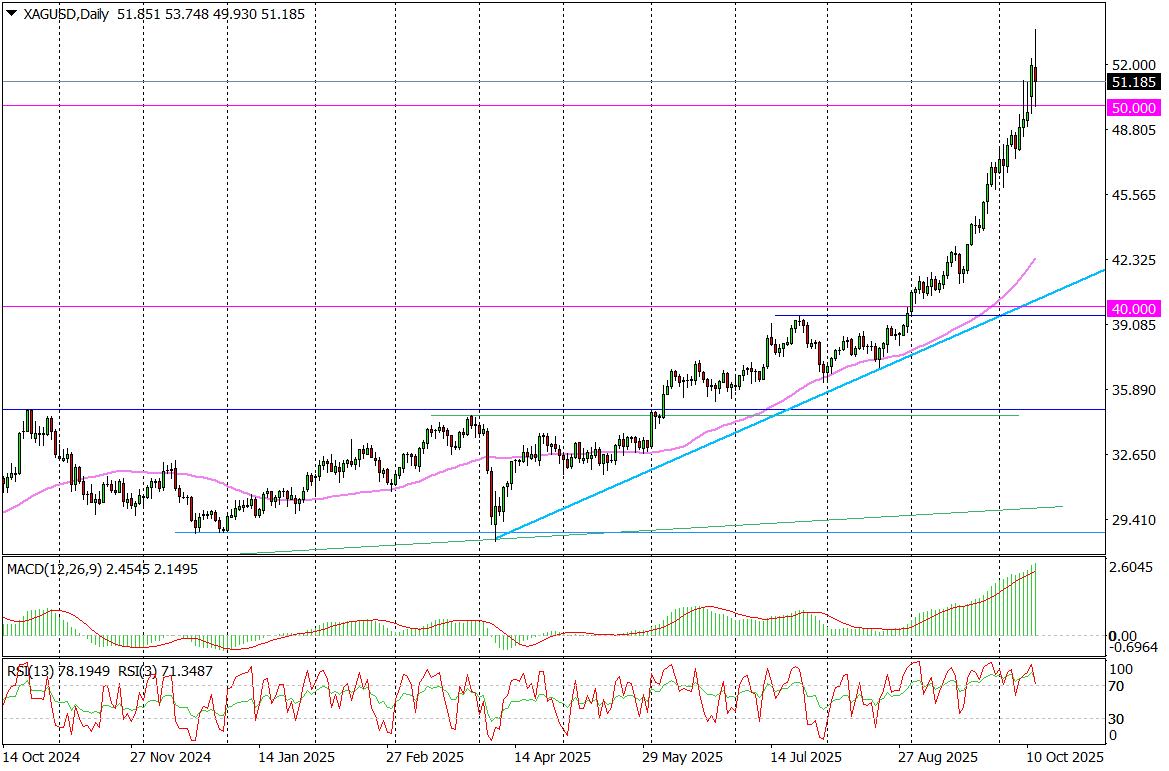Image resolution: width=1169 pixels, height=771 pixels.
Task: Click the triangle arrow beside XAGUSD,Daily
Action: (x=11, y=14)
